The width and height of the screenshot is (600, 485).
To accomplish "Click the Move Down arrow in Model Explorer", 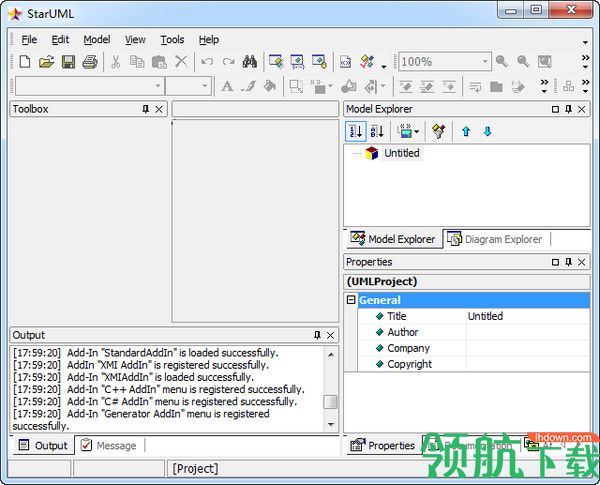I will tap(487, 131).
